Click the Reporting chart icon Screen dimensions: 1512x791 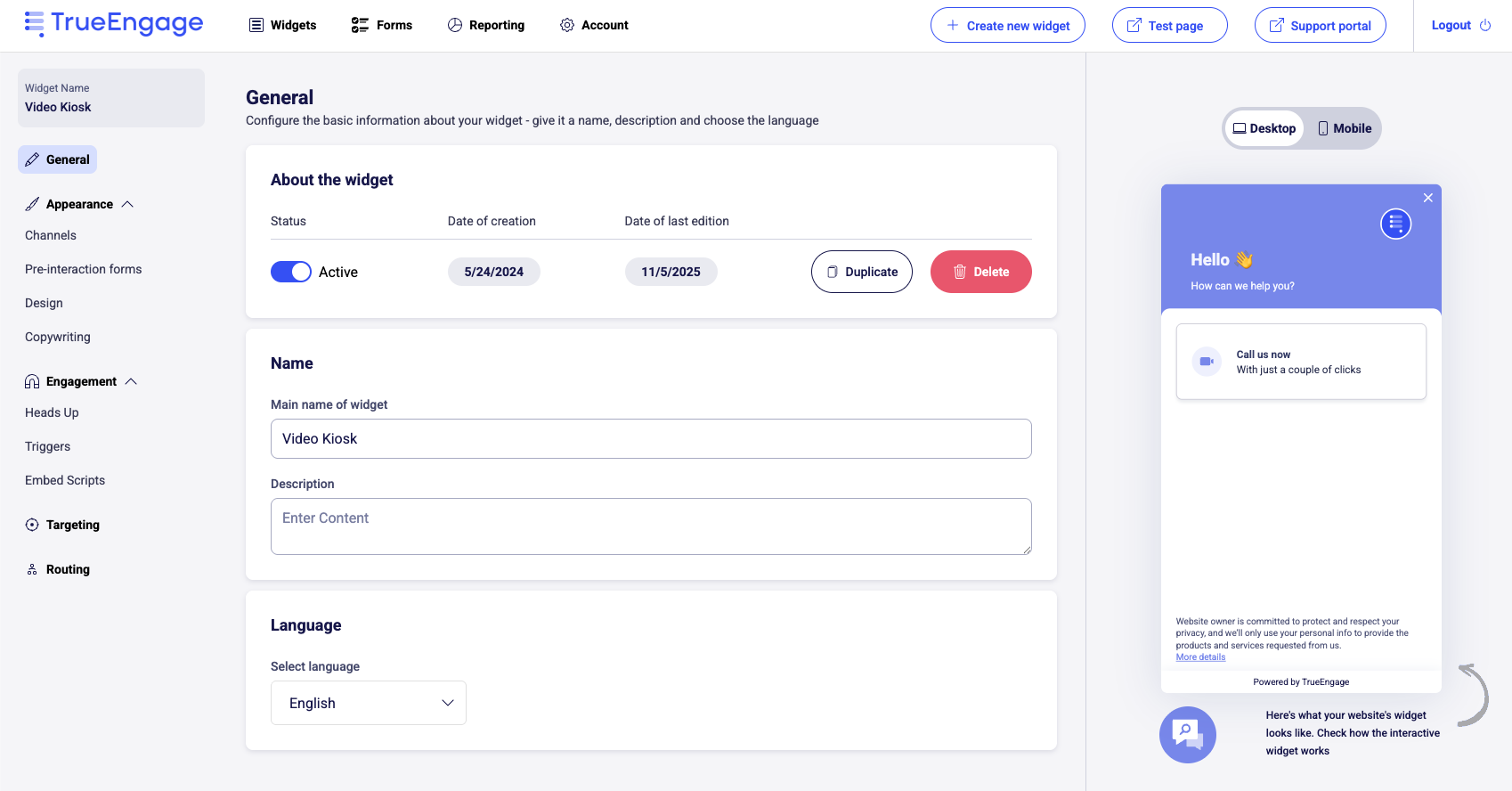click(x=455, y=25)
